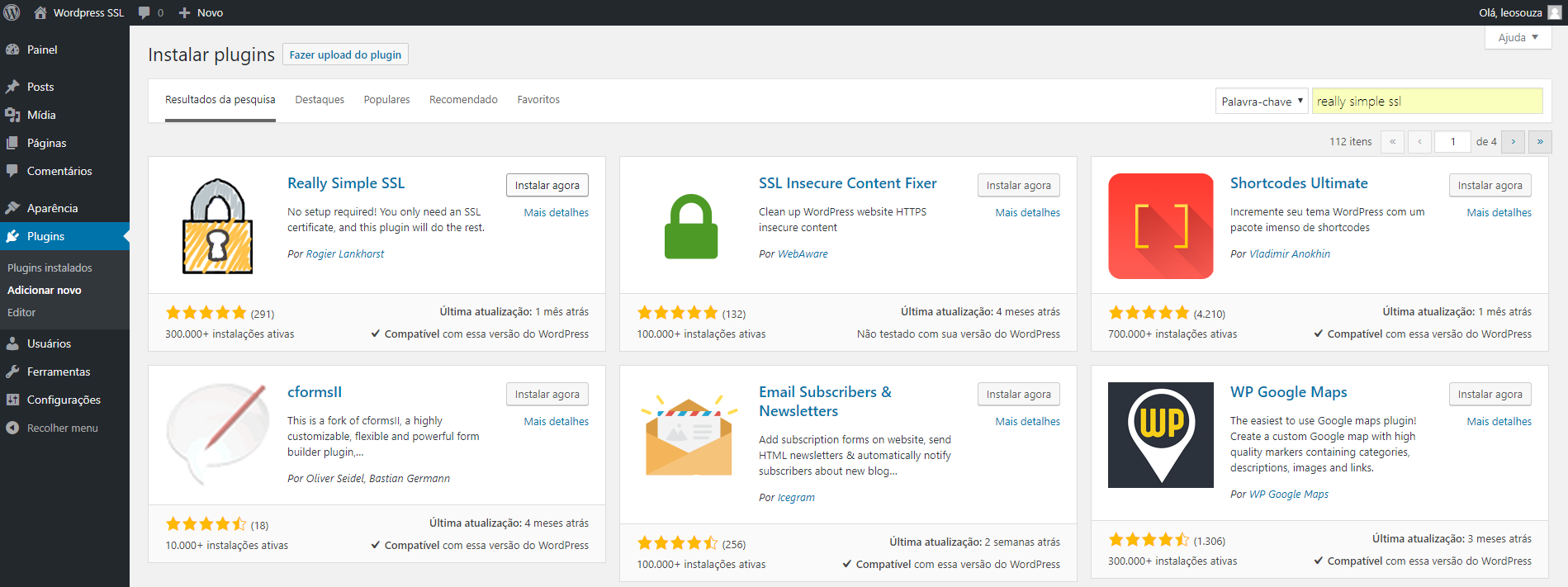The height and width of the screenshot is (587, 1568).
Task: Click the WordPress logo icon
Action: click(12, 12)
